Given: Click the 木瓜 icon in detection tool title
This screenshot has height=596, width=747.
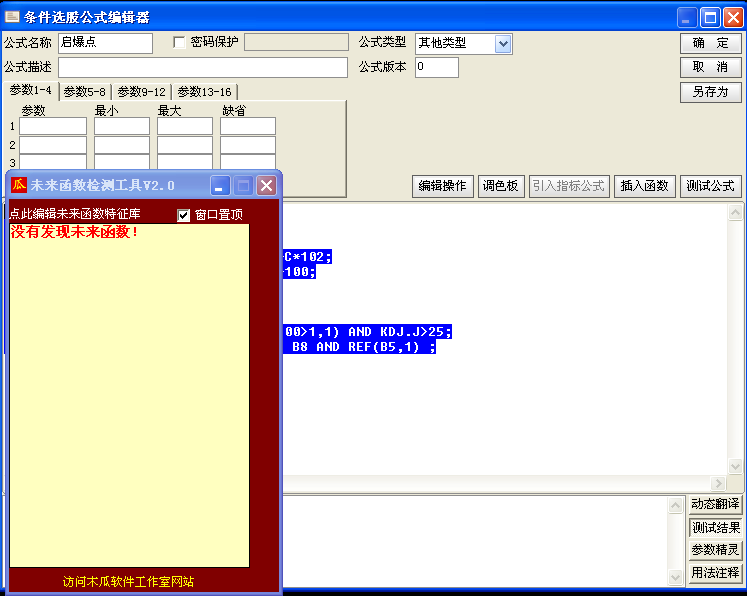Looking at the screenshot, I should (19, 185).
